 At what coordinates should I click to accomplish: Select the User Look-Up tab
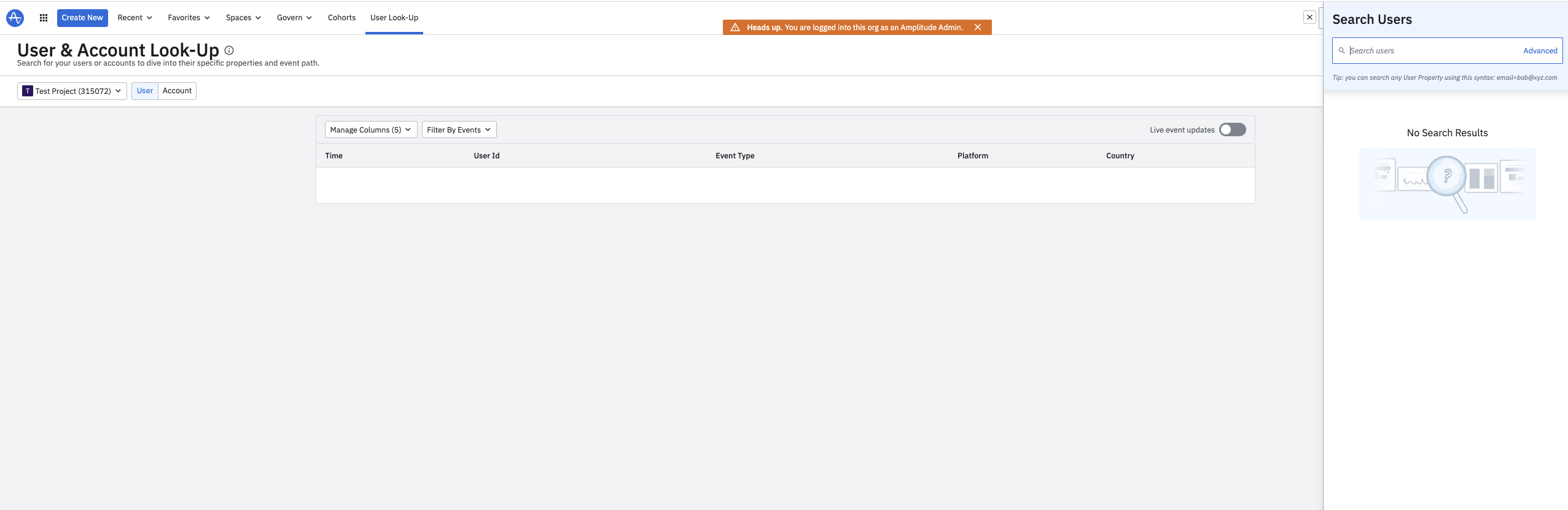click(394, 18)
